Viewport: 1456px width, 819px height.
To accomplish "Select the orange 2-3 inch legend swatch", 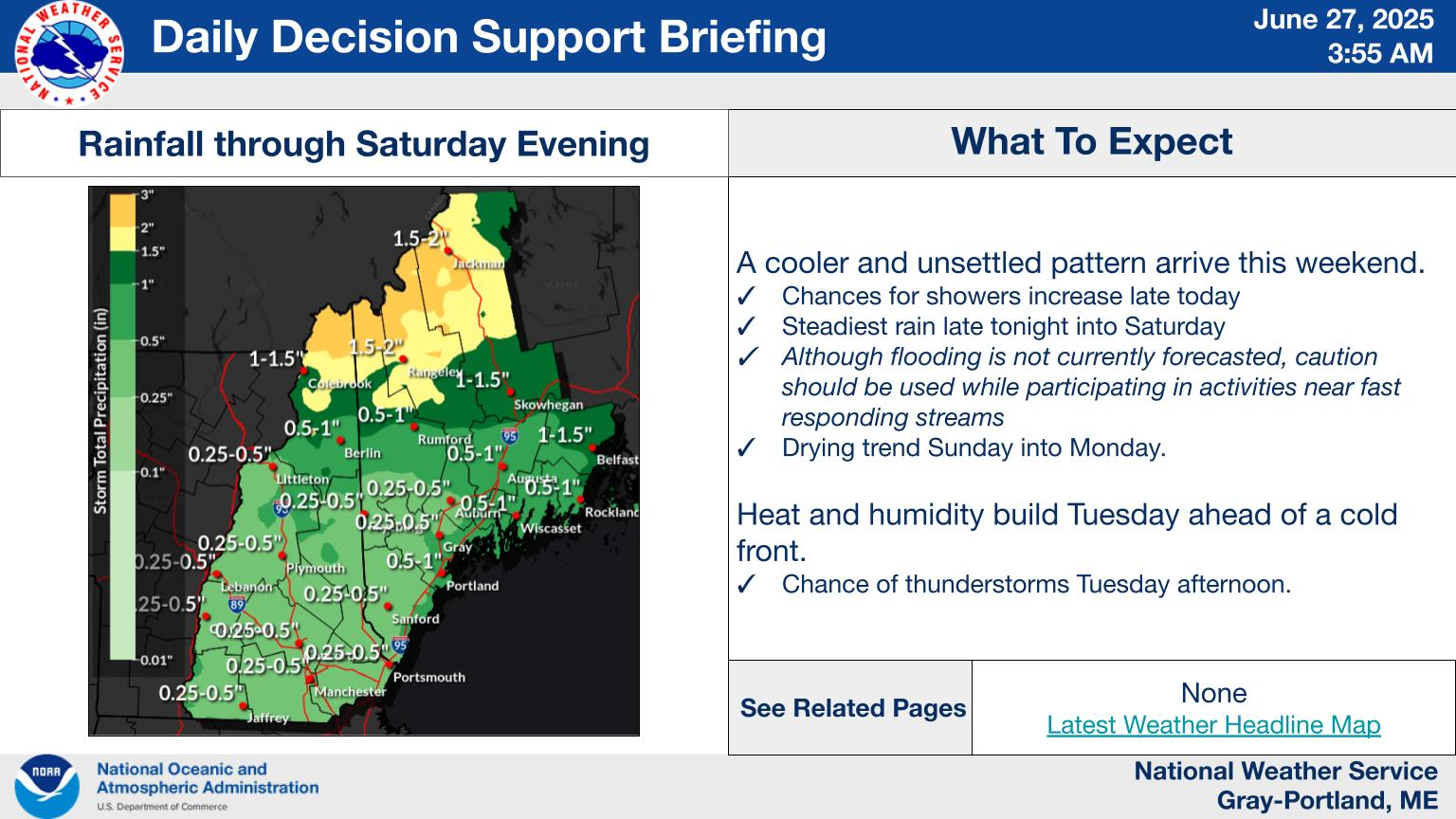I will coord(123,211).
